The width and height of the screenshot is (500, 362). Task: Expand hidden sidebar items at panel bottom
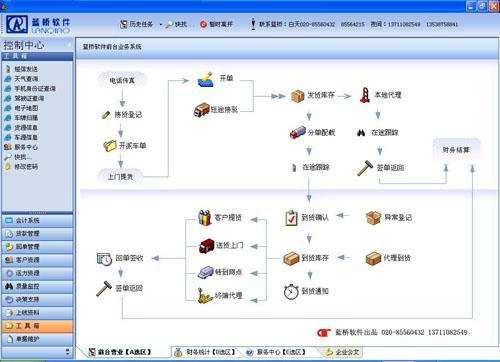tap(68, 352)
